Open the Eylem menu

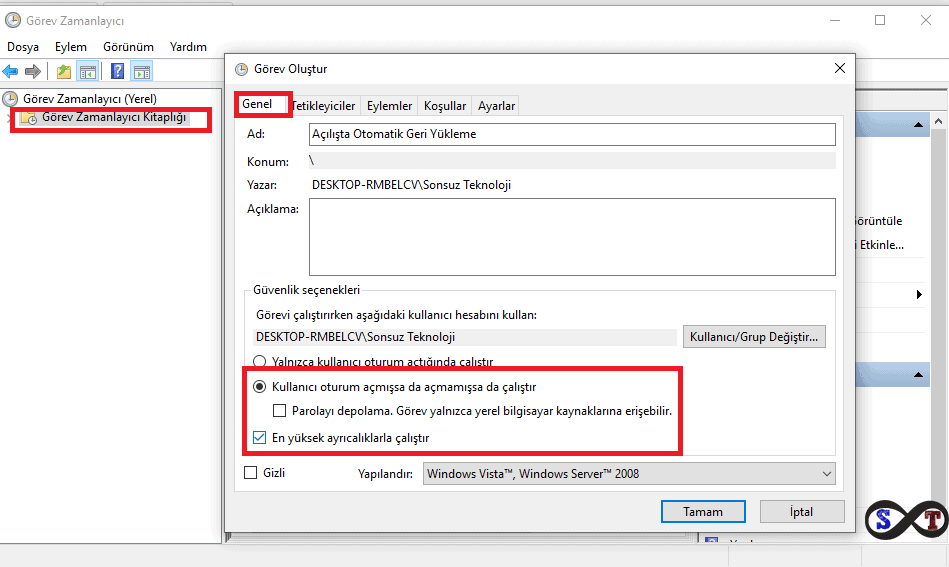click(71, 47)
